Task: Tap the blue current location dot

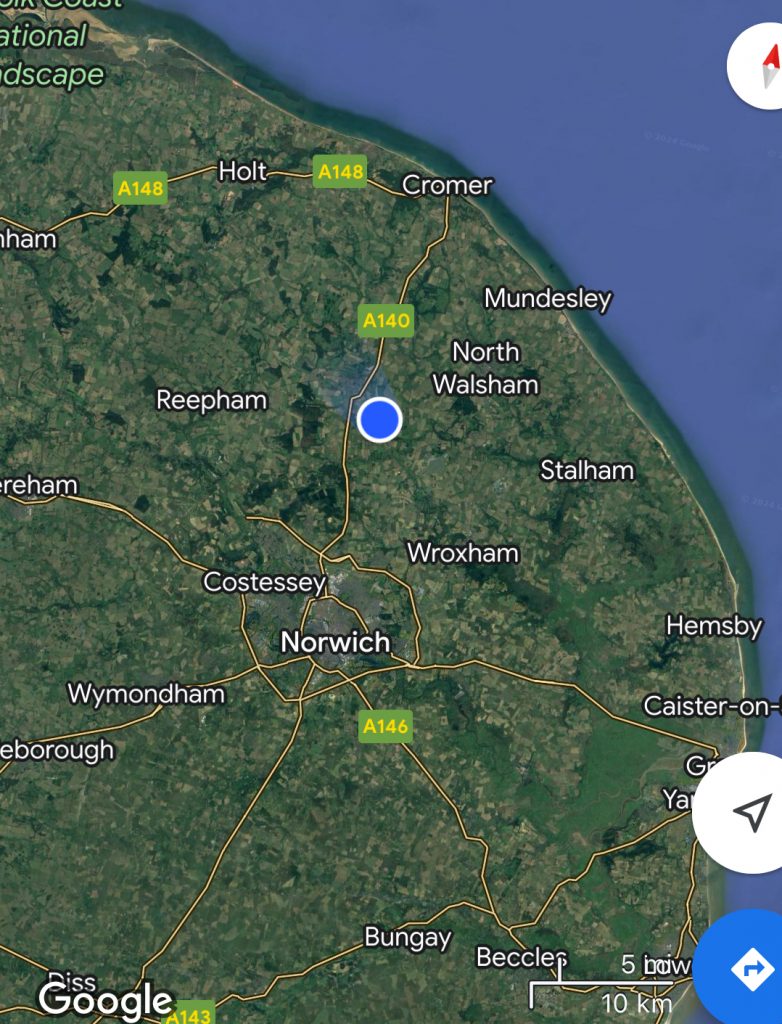Action: tap(379, 420)
